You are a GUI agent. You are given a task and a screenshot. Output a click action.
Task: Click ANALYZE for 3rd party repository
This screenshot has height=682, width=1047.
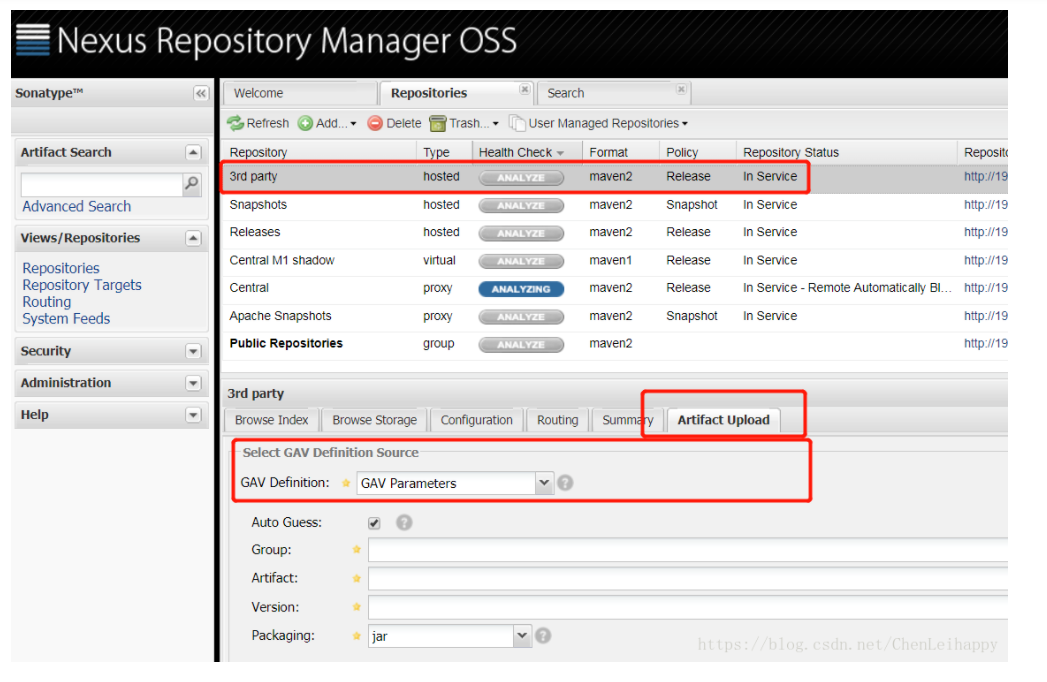(521, 178)
